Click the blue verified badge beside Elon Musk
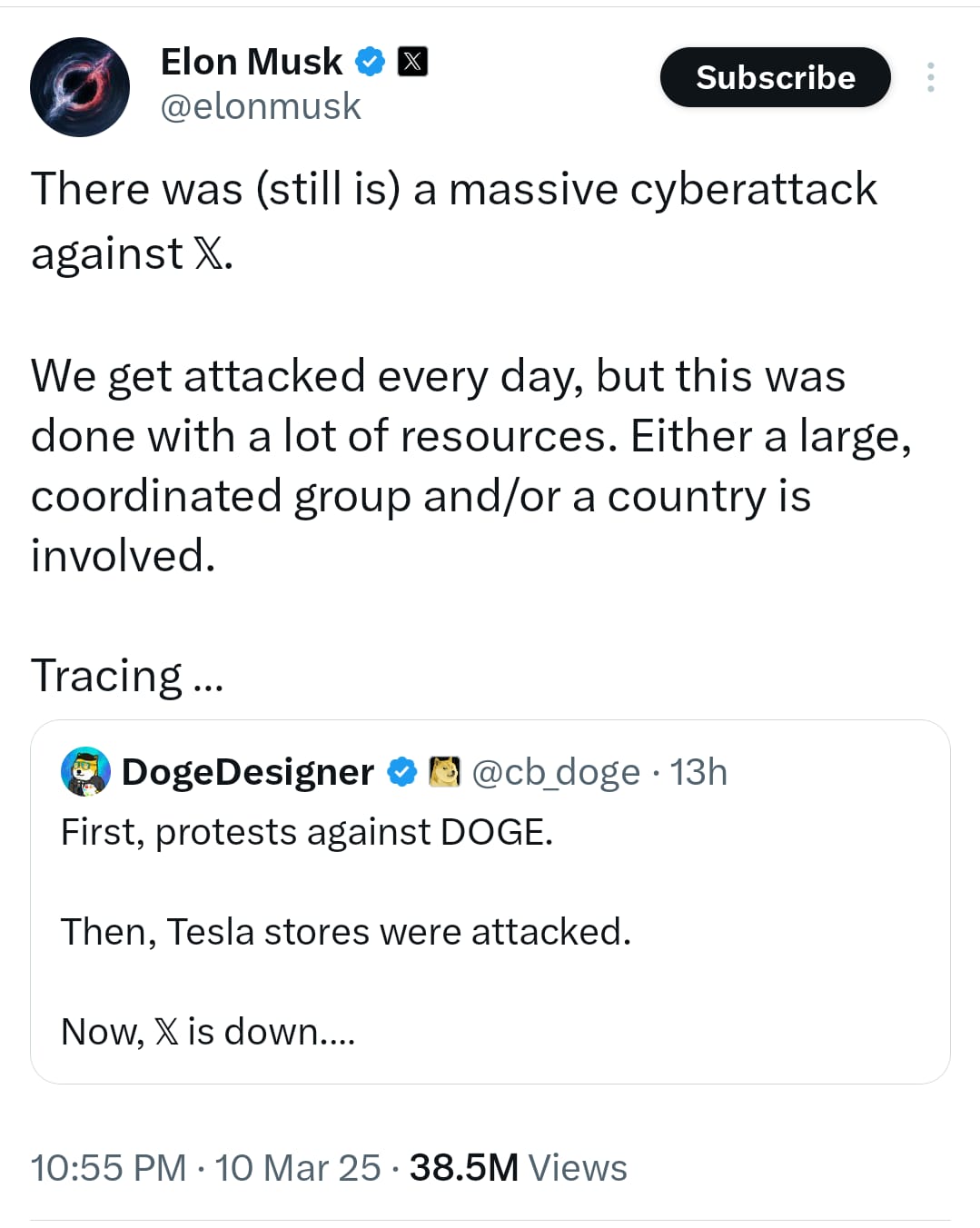The width and height of the screenshot is (980, 1228). (370, 62)
